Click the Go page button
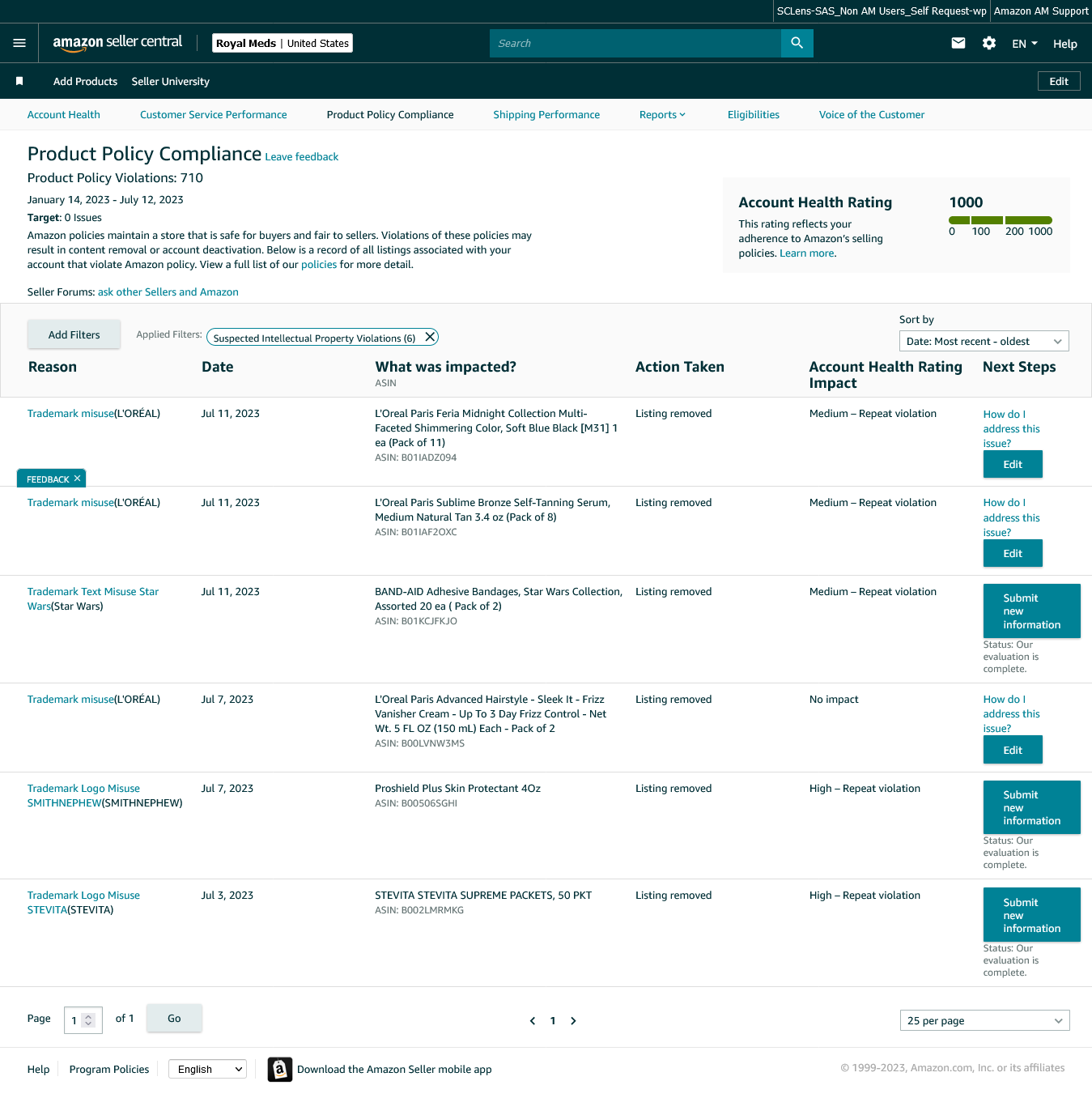 (174, 1019)
